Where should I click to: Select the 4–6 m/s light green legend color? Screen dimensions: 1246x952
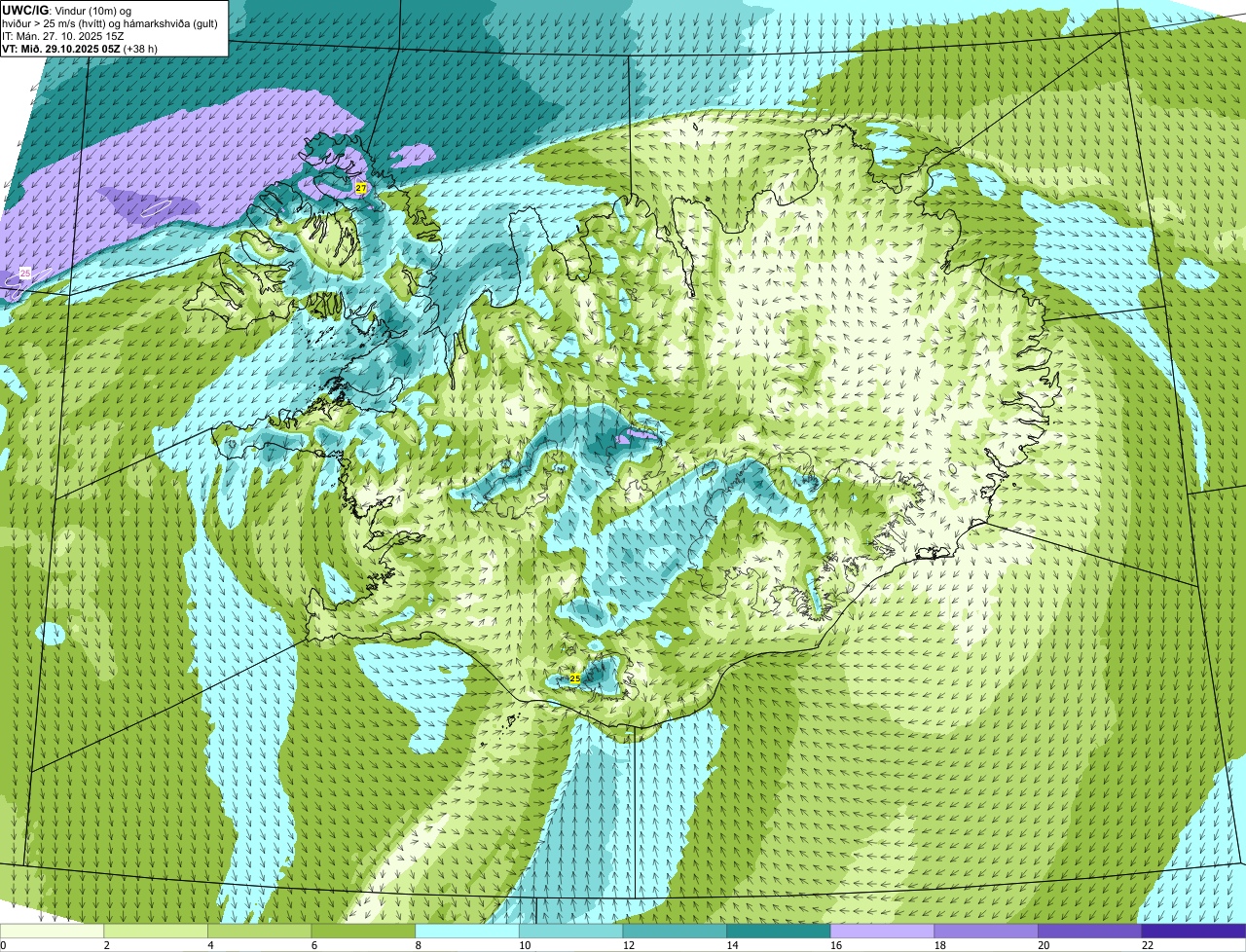259,931
